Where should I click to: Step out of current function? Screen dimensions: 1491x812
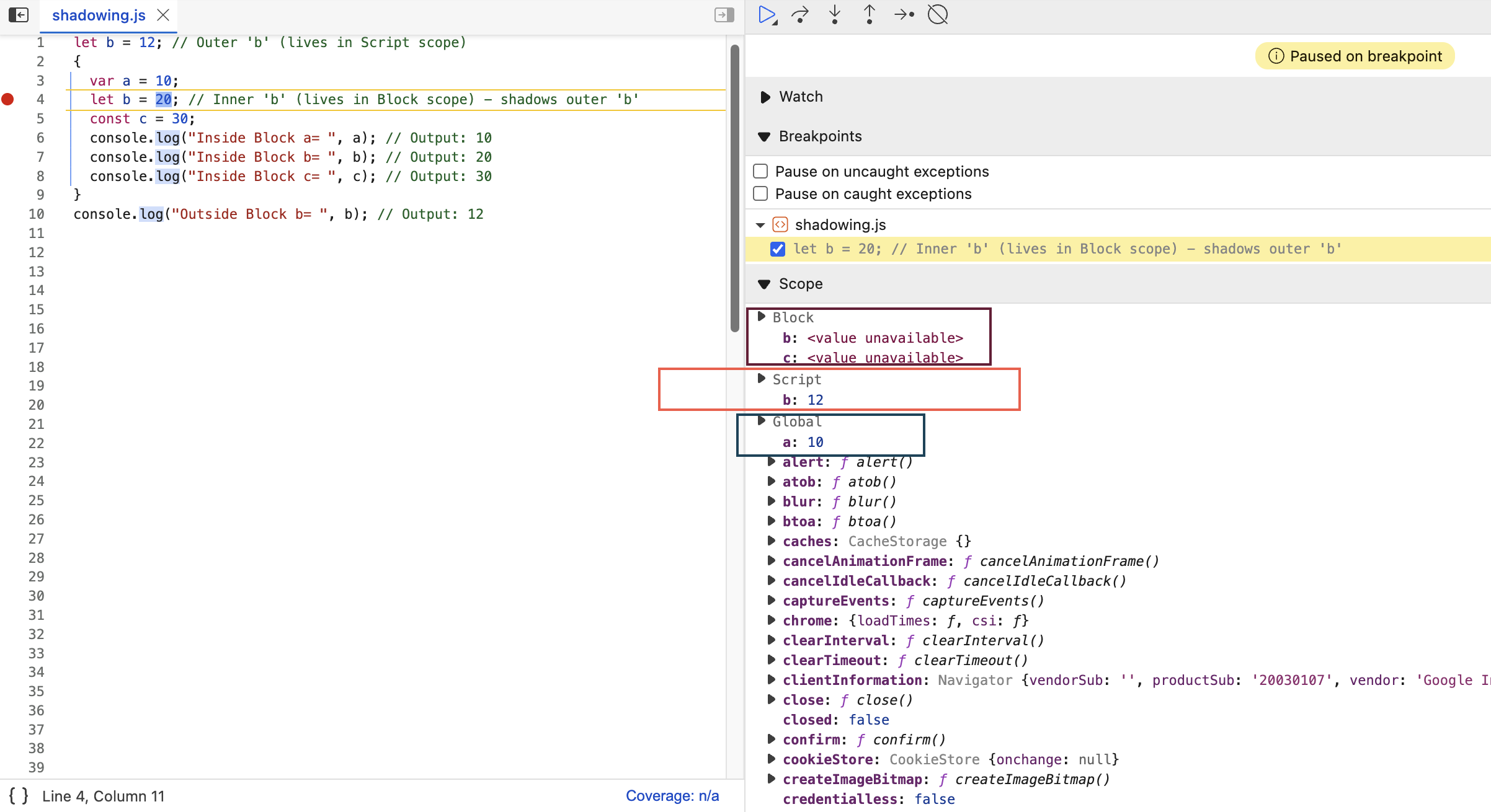[870, 15]
